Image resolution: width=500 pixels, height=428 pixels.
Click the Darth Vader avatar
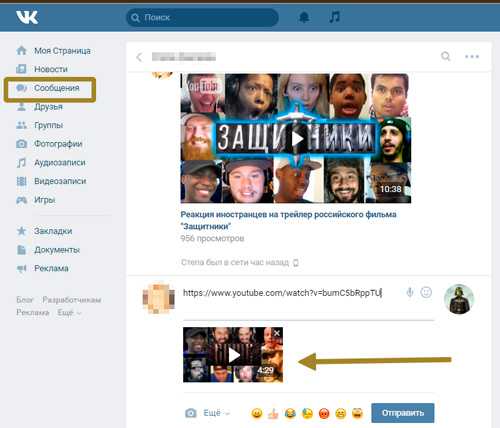pos(459,299)
